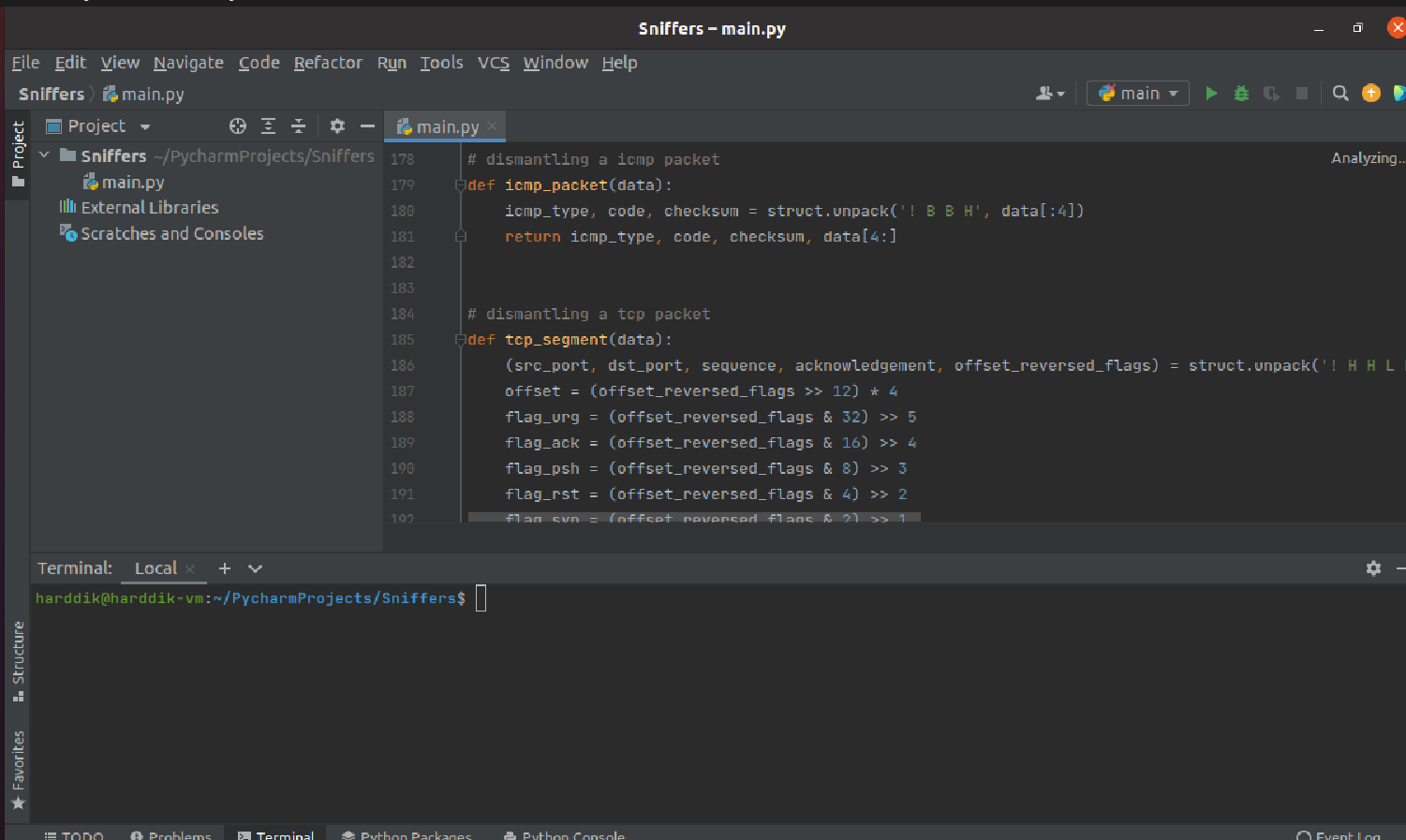
Task: Click the '# dismantling a tcp packet' comment
Action: 588,314
